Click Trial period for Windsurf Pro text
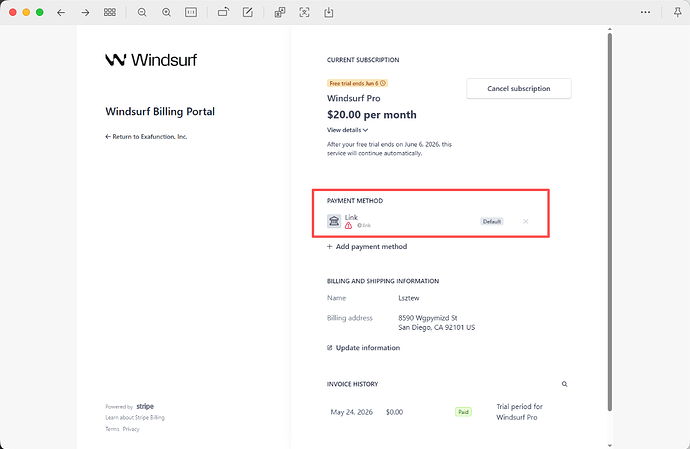This screenshot has height=449, width=690. click(519, 412)
